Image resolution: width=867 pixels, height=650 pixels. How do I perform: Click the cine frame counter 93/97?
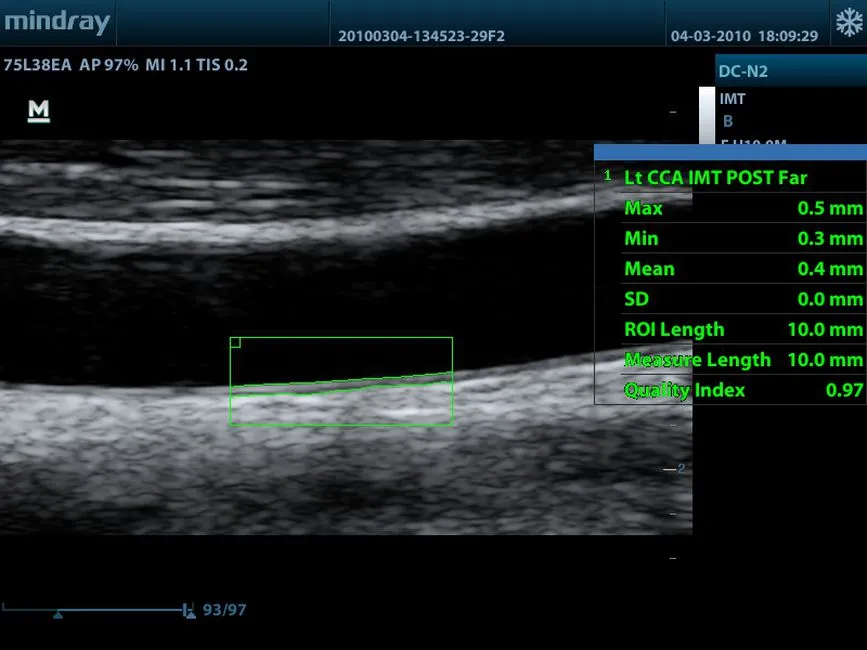point(224,609)
